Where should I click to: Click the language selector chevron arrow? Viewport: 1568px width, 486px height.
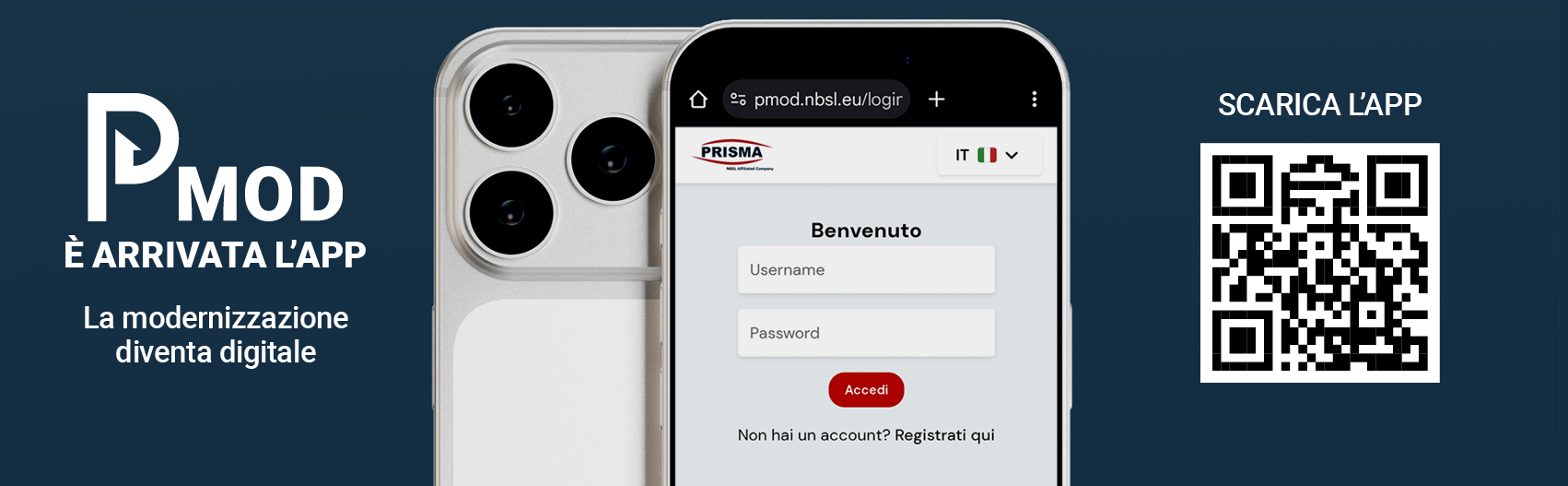click(1012, 155)
